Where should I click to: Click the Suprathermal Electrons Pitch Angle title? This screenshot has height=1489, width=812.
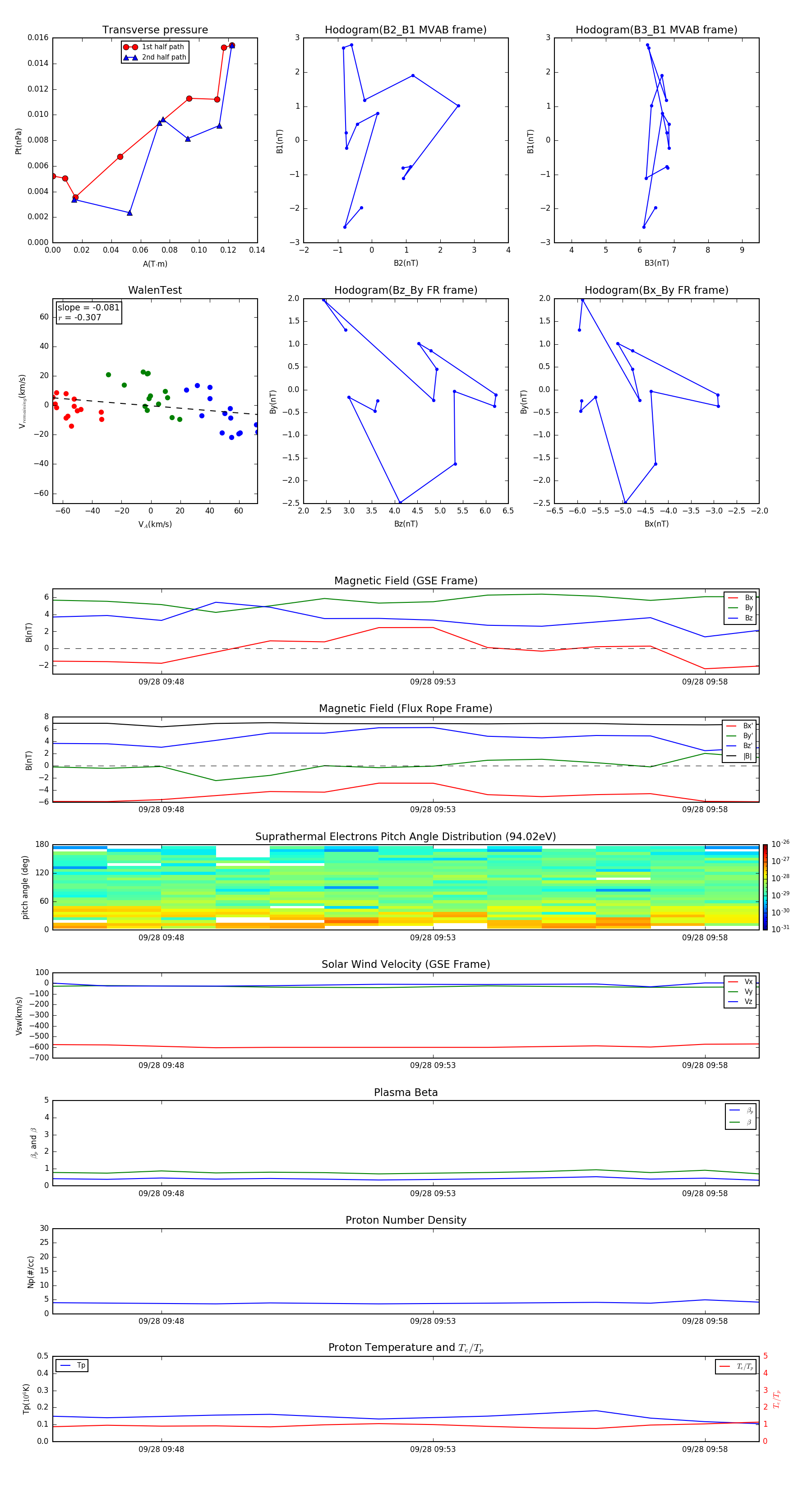tap(406, 837)
